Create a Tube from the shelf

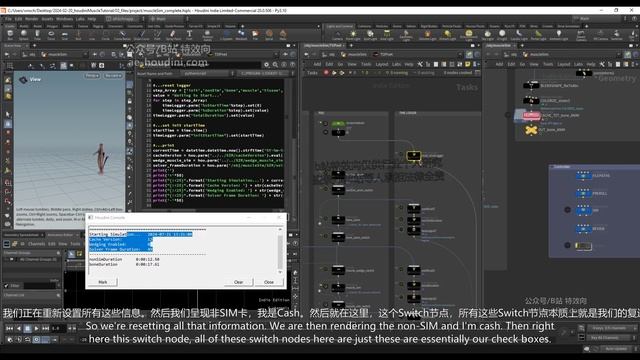[x=38, y=35]
